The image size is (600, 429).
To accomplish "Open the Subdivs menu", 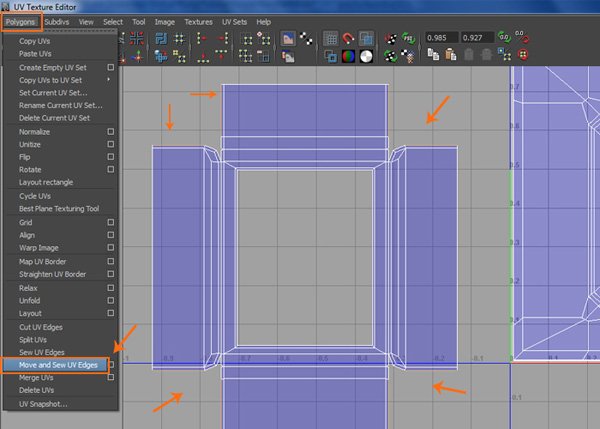I will [57, 22].
